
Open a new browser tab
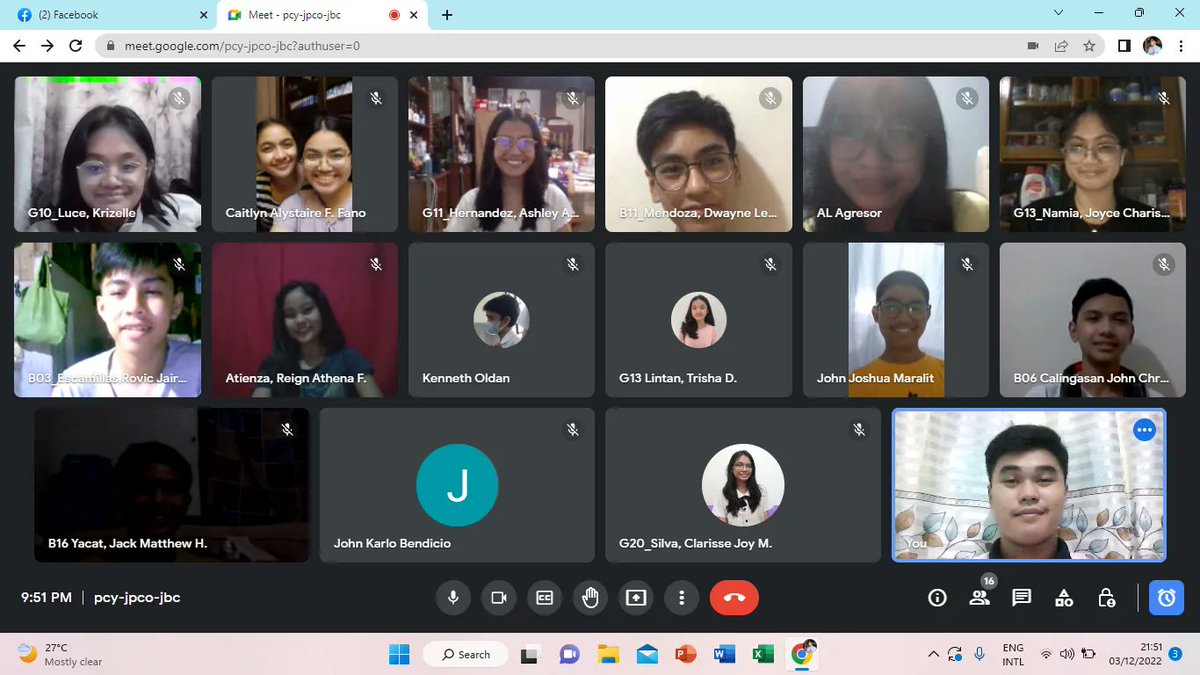pyautogui.click(x=447, y=15)
